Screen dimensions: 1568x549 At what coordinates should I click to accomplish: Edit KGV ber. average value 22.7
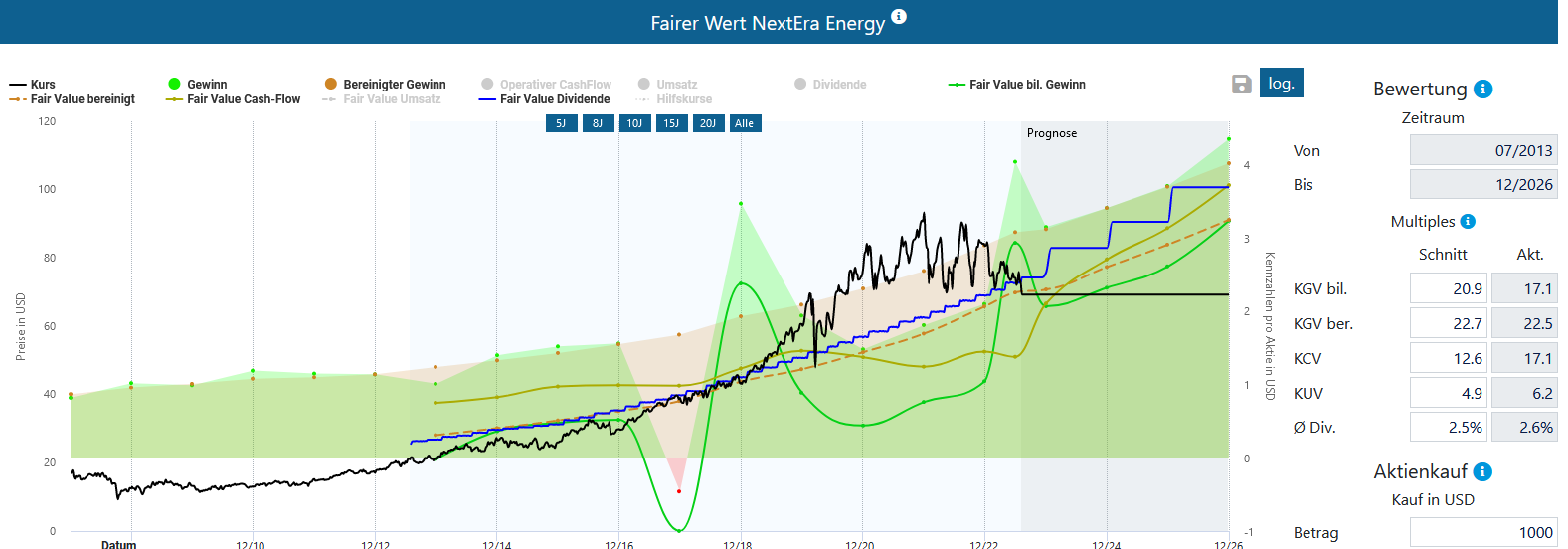point(1449,323)
